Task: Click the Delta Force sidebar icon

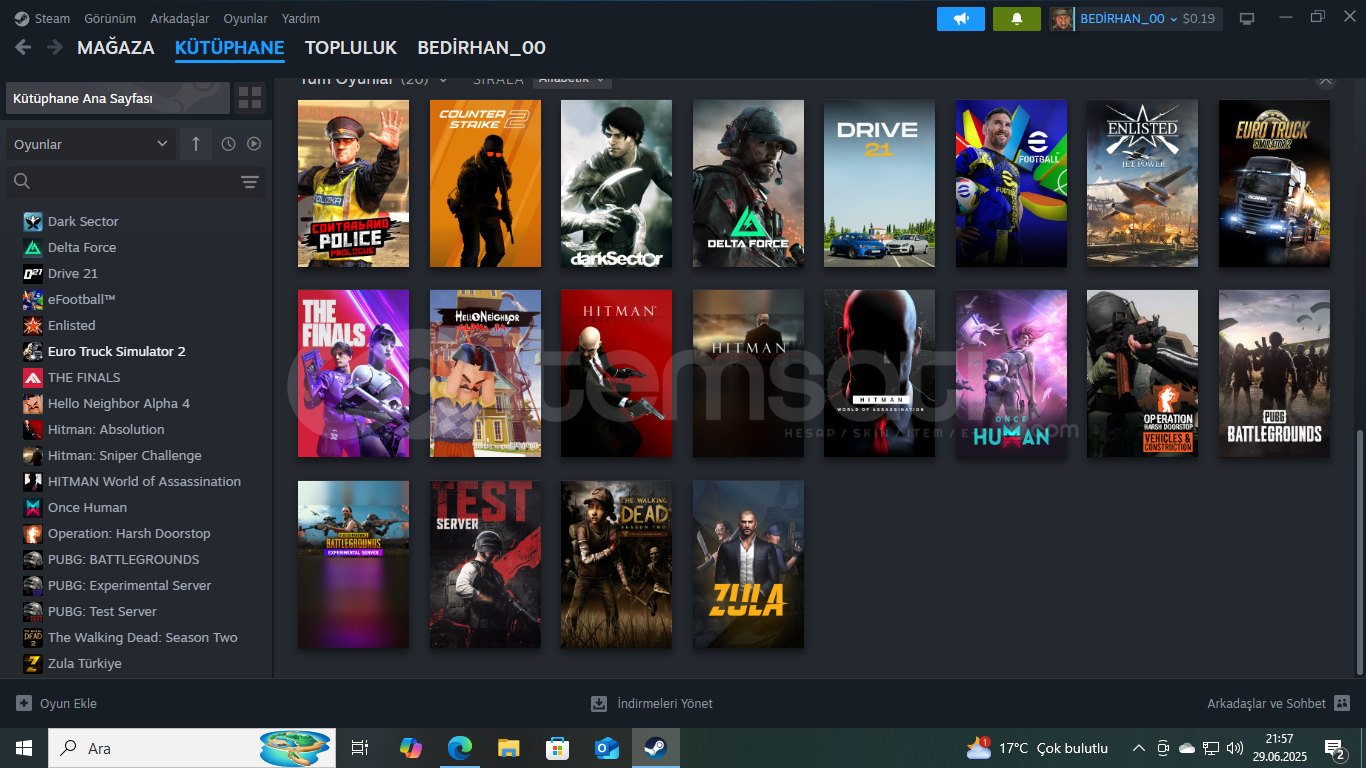Action: [x=33, y=247]
